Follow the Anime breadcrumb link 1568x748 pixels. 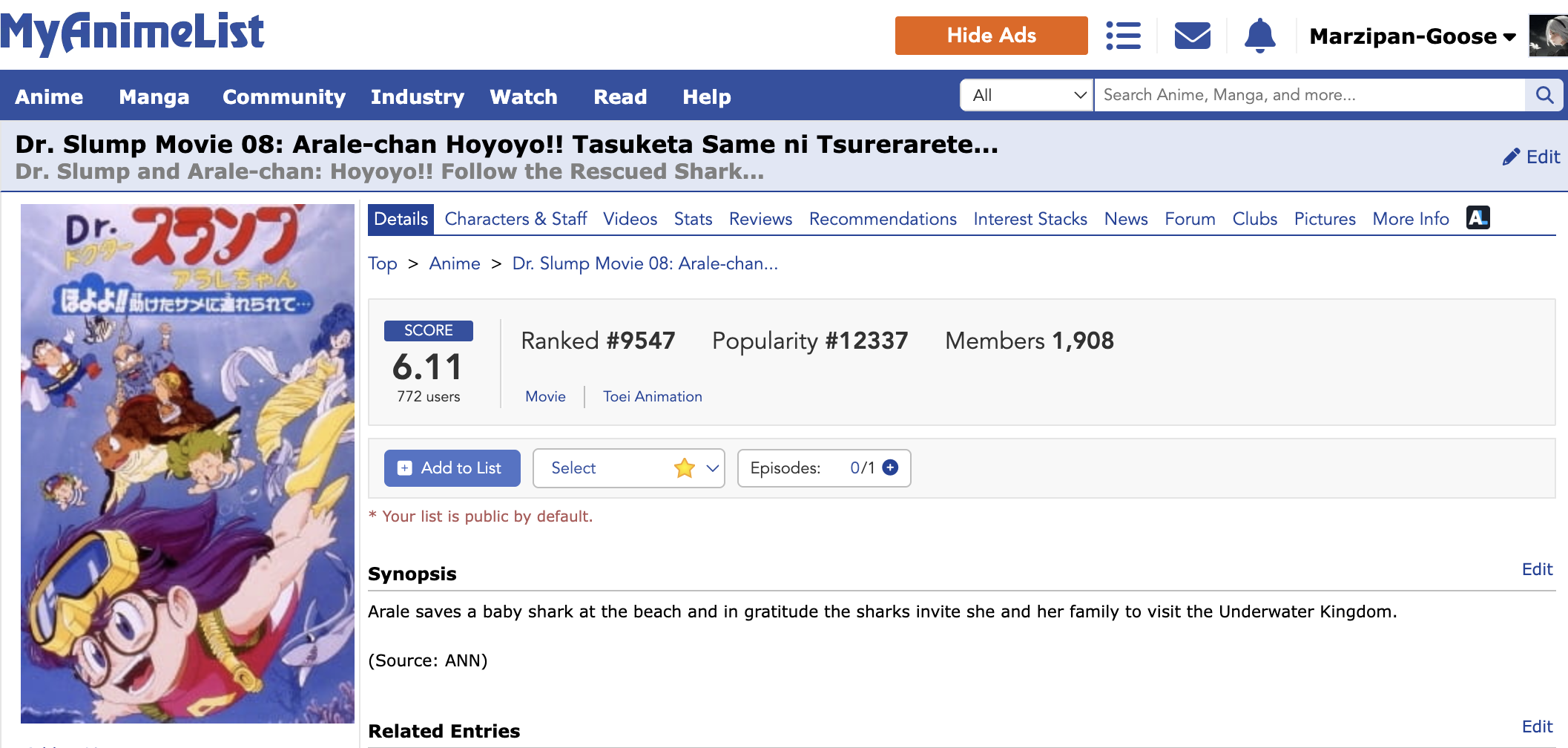pos(455,263)
